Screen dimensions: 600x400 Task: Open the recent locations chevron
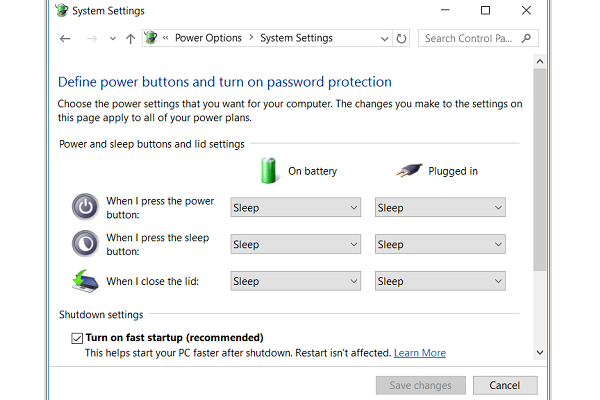[x=112, y=38]
